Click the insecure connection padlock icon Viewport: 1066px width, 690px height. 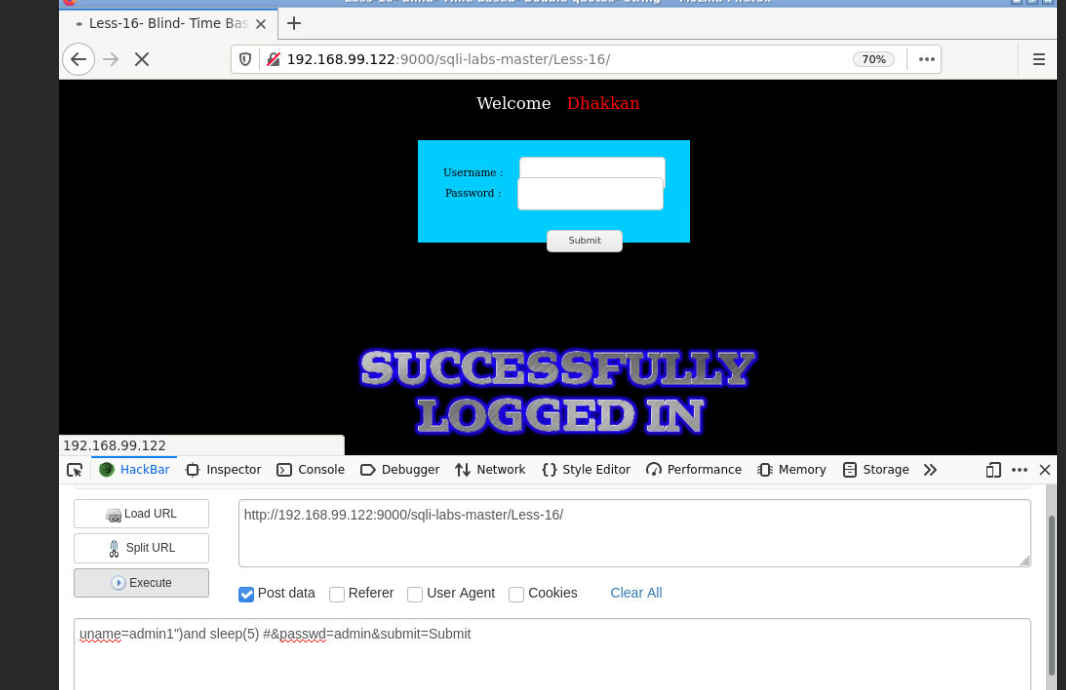pyautogui.click(x=273, y=59)
